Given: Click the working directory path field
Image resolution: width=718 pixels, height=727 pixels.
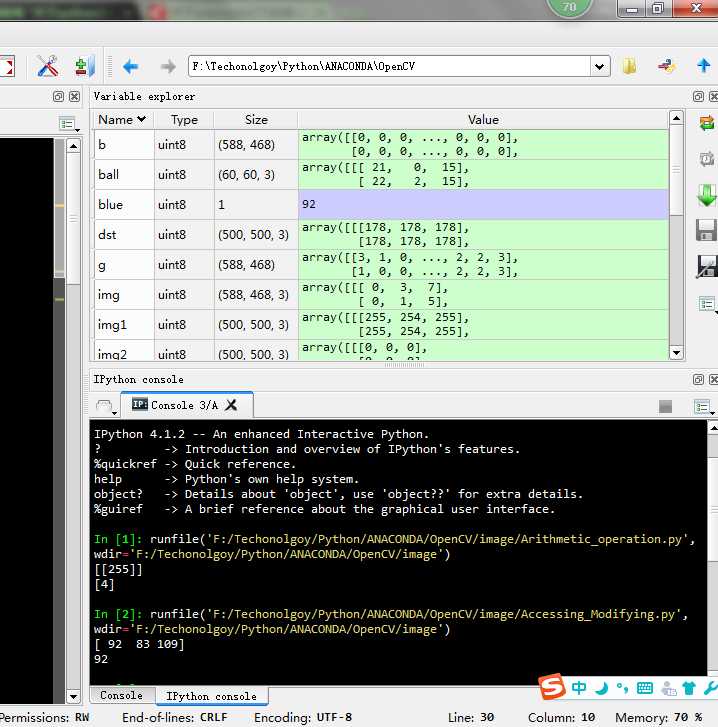Looking at the screenshot, I should 389,66.
